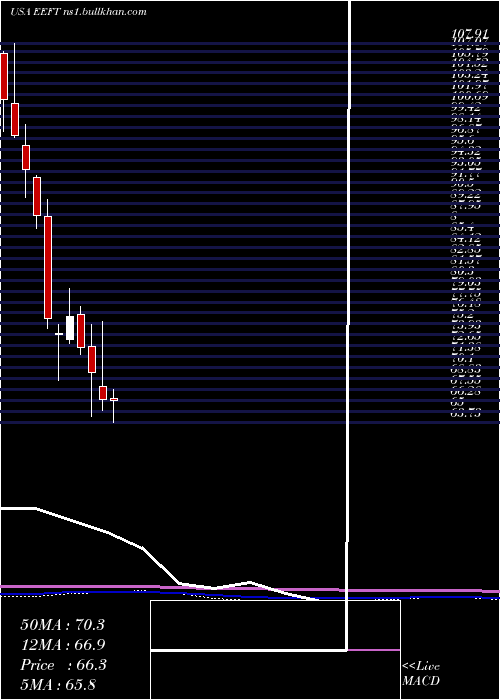Click the large white candlestick body

click(70, 328)
